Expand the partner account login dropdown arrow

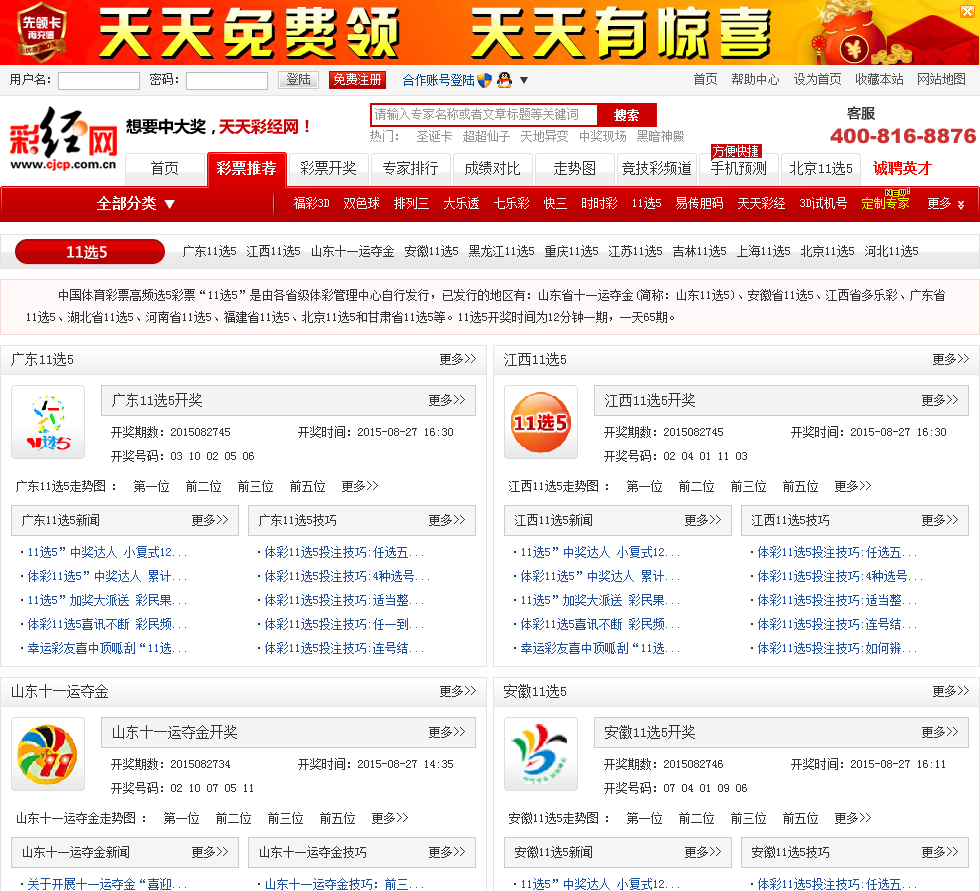(x=524, y=80)
